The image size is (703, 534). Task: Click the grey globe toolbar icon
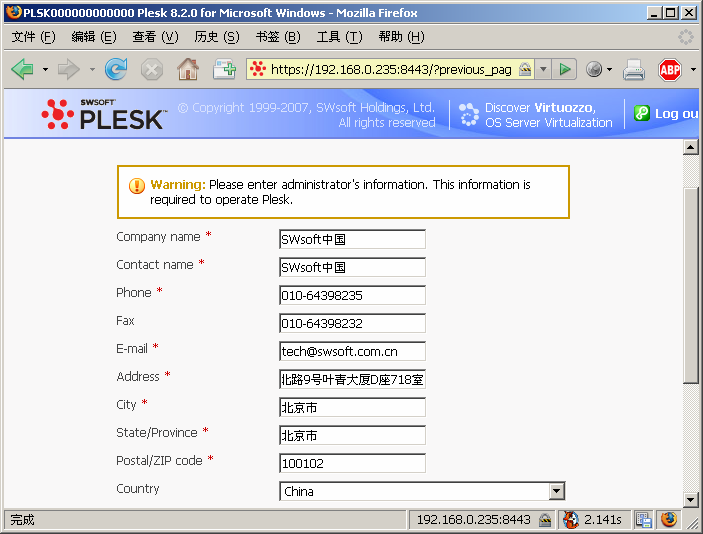594,69
